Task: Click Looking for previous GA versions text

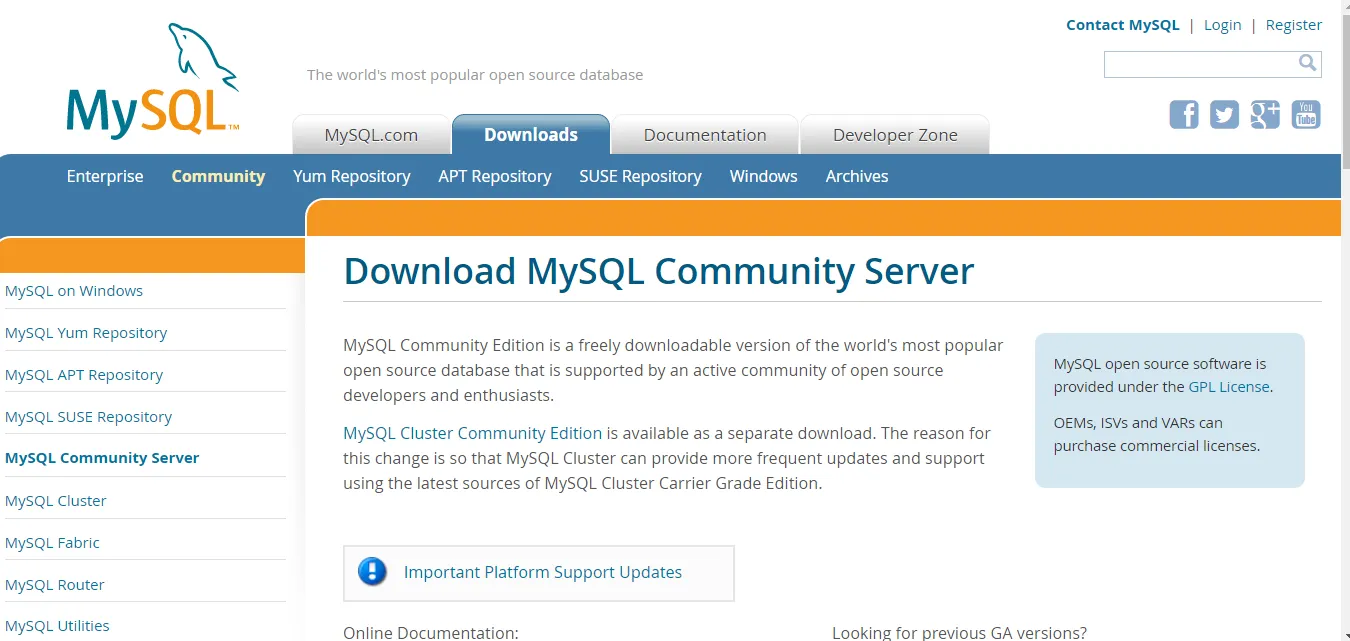Action: coord(959,633)
